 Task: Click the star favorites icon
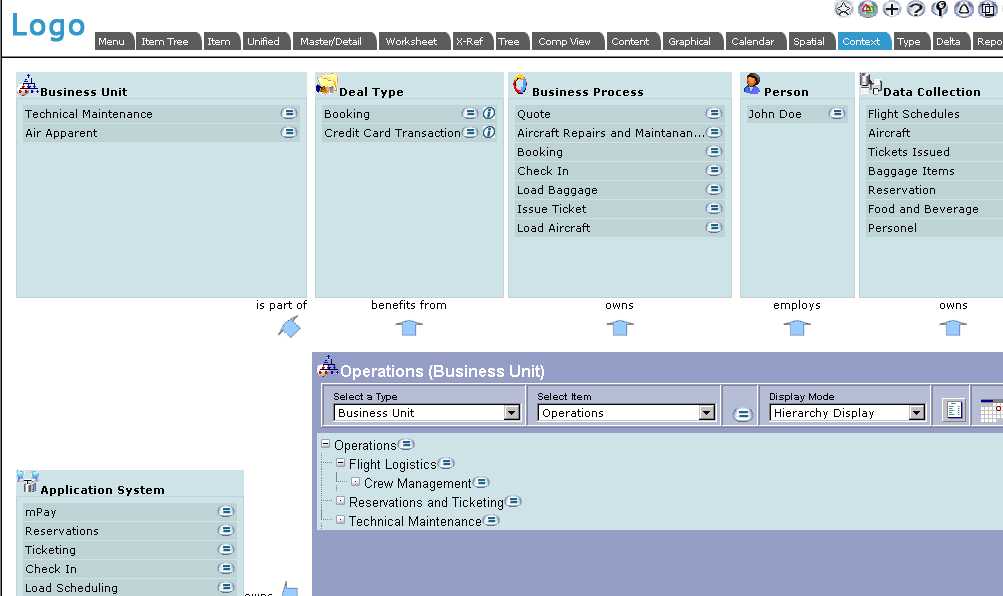tap(844, 9)
